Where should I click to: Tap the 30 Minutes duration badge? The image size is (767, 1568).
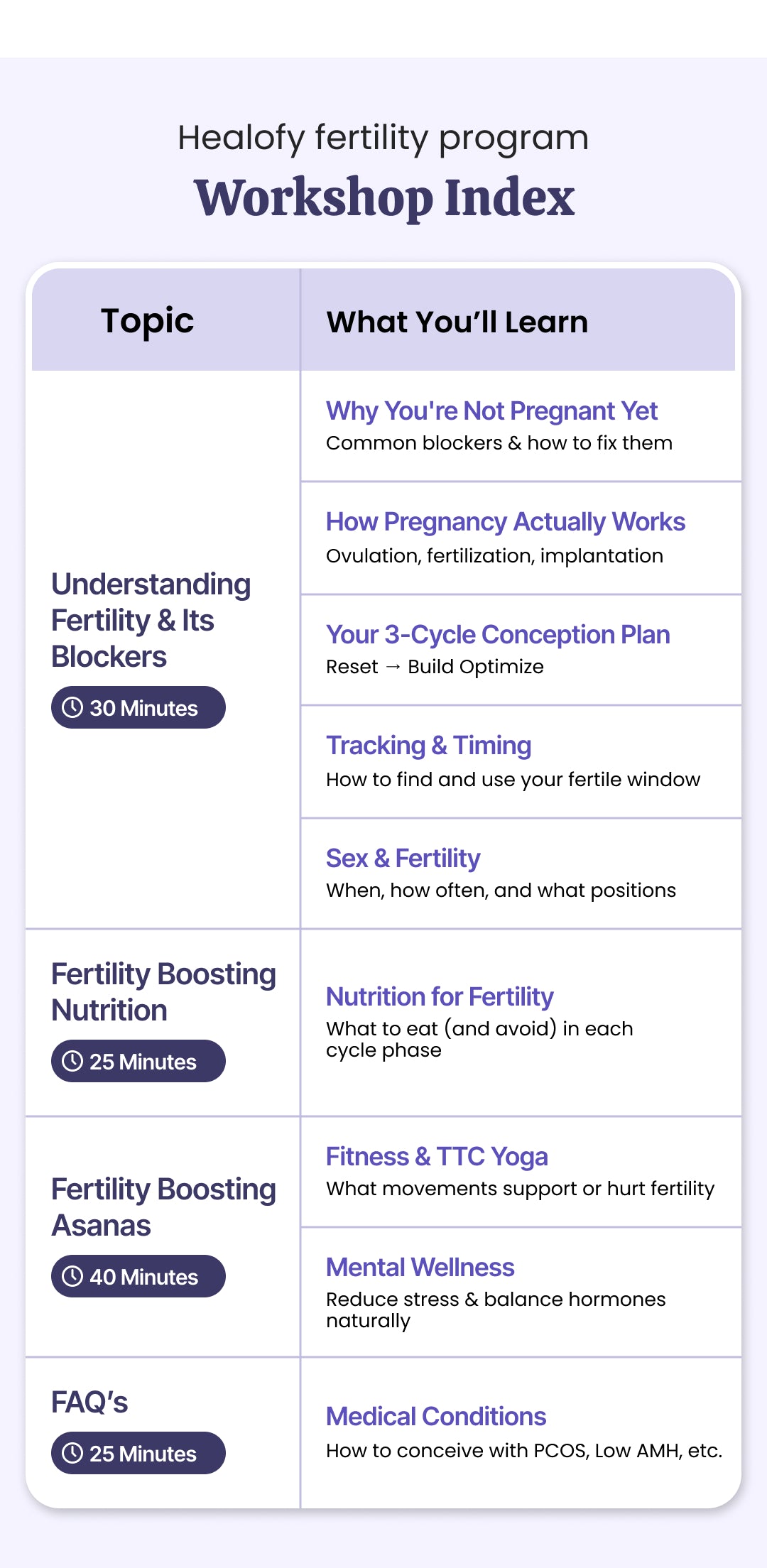click(138, 707)
